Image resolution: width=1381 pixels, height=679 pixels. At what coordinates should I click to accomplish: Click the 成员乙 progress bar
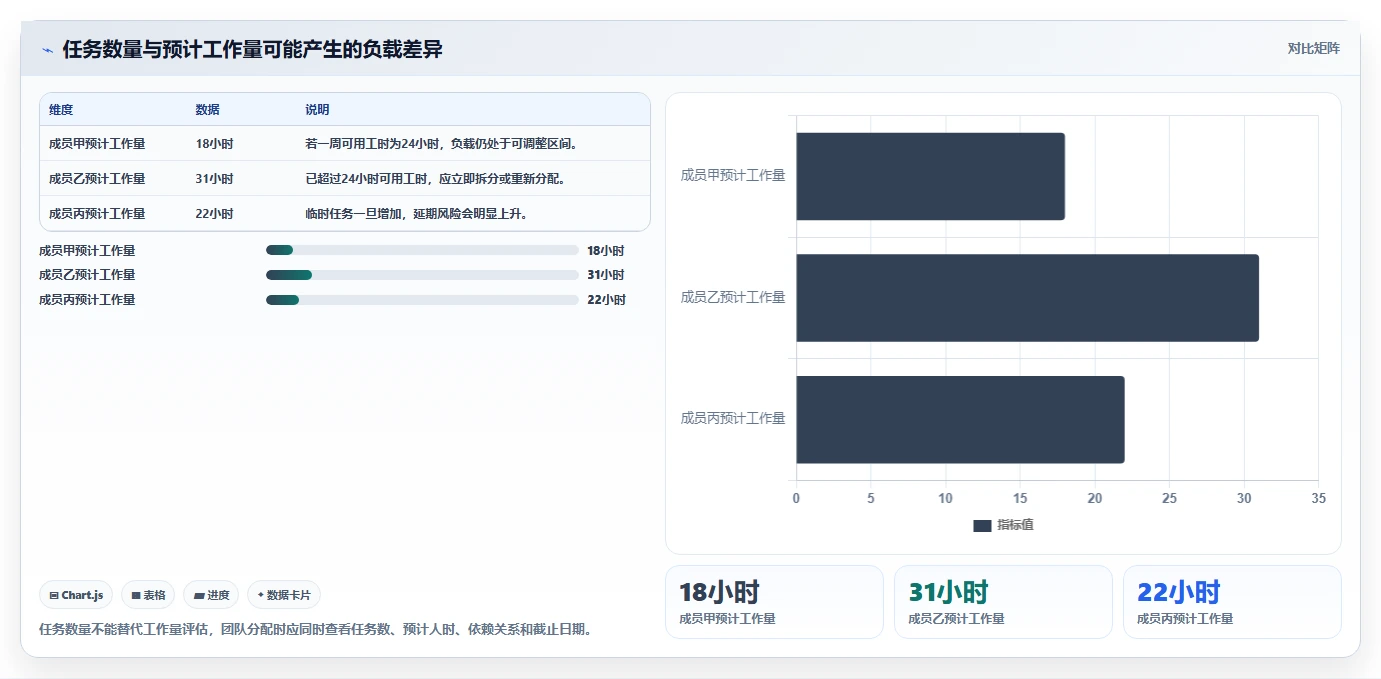coord(422,275)
